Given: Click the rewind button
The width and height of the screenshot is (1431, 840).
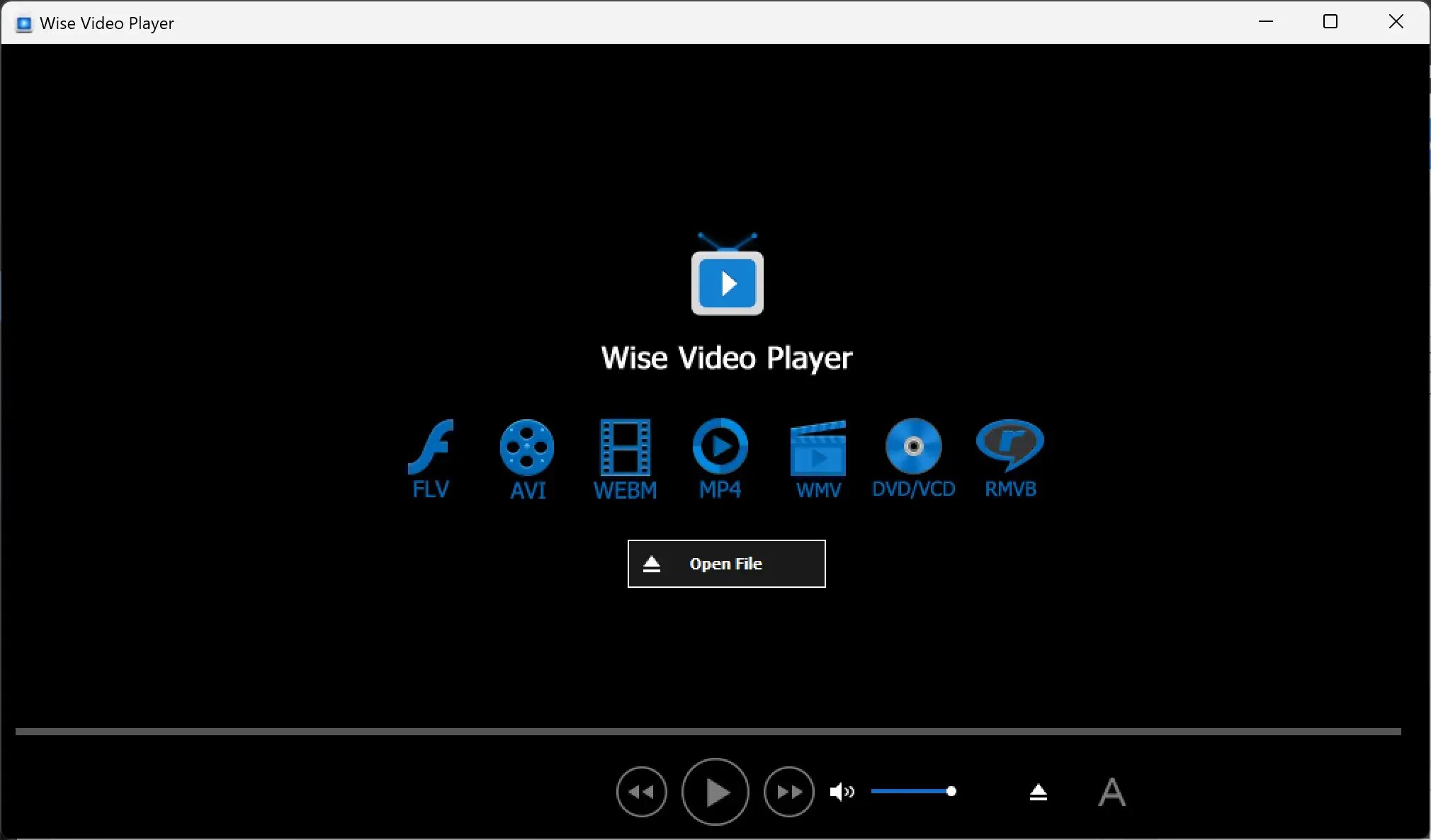Looking at the screenshot, I should (x=642, y=792).
